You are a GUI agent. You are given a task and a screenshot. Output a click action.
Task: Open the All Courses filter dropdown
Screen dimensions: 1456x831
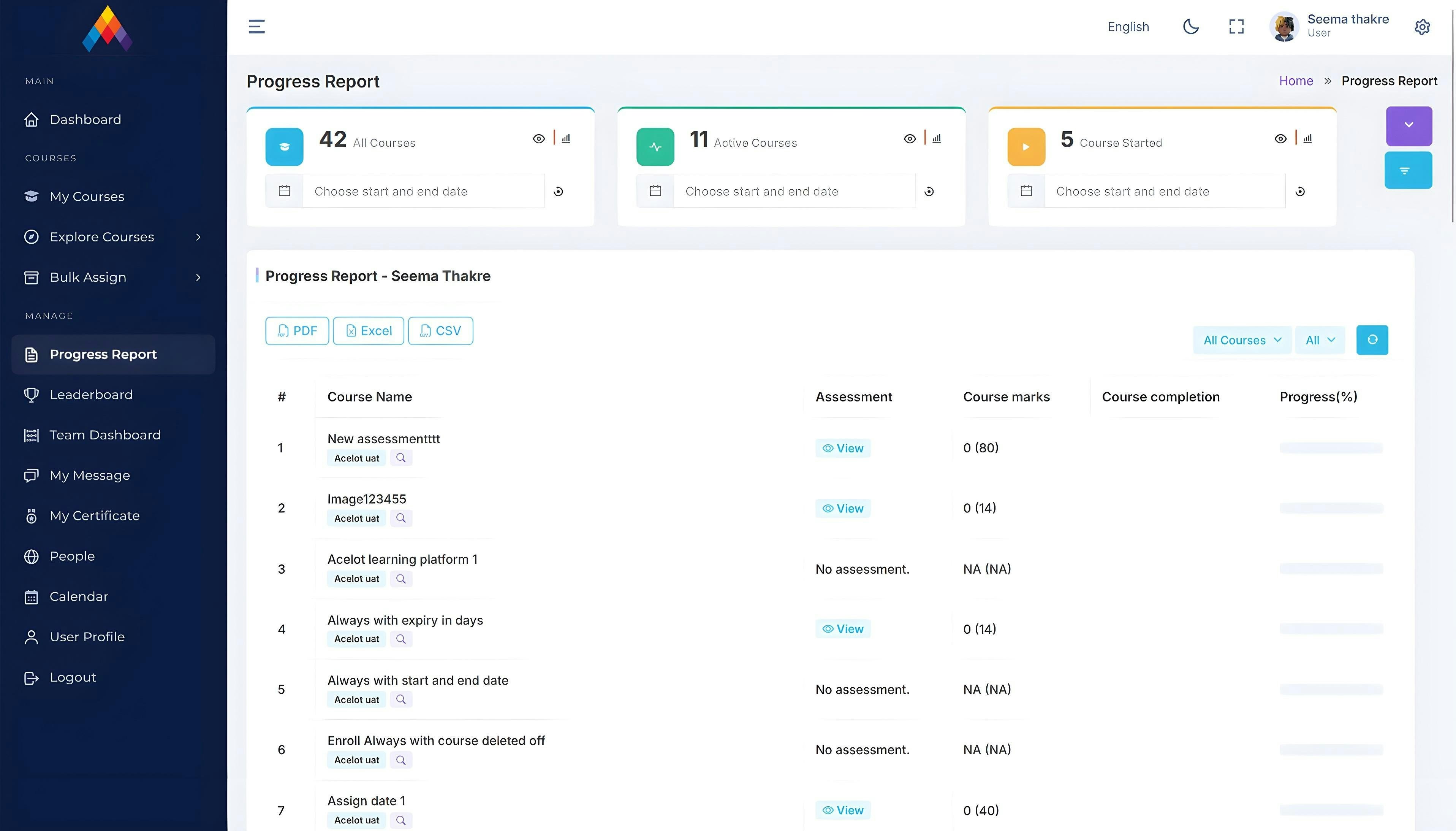click(1242, 340)
